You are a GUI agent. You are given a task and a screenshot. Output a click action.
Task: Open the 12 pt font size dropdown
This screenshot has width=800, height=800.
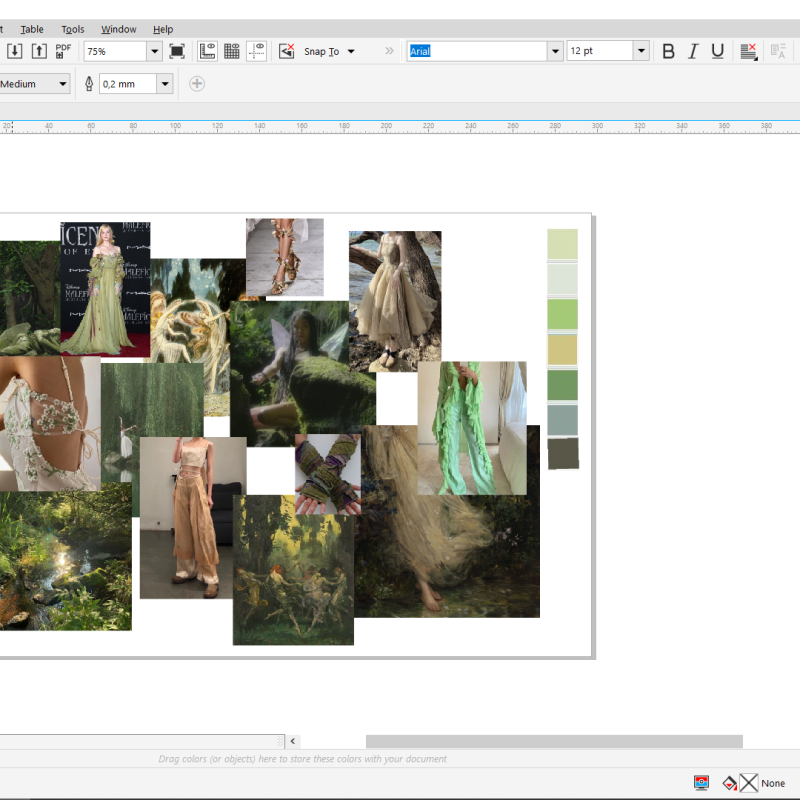pyautogui.click(x=640, y=51)
